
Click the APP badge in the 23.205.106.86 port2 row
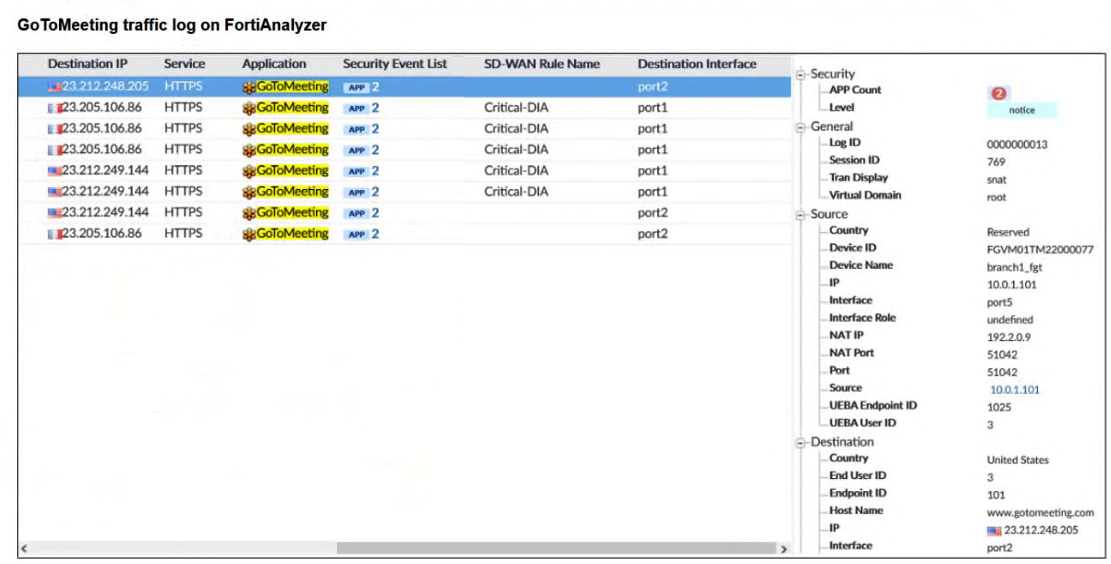click(x=356, y=235)
